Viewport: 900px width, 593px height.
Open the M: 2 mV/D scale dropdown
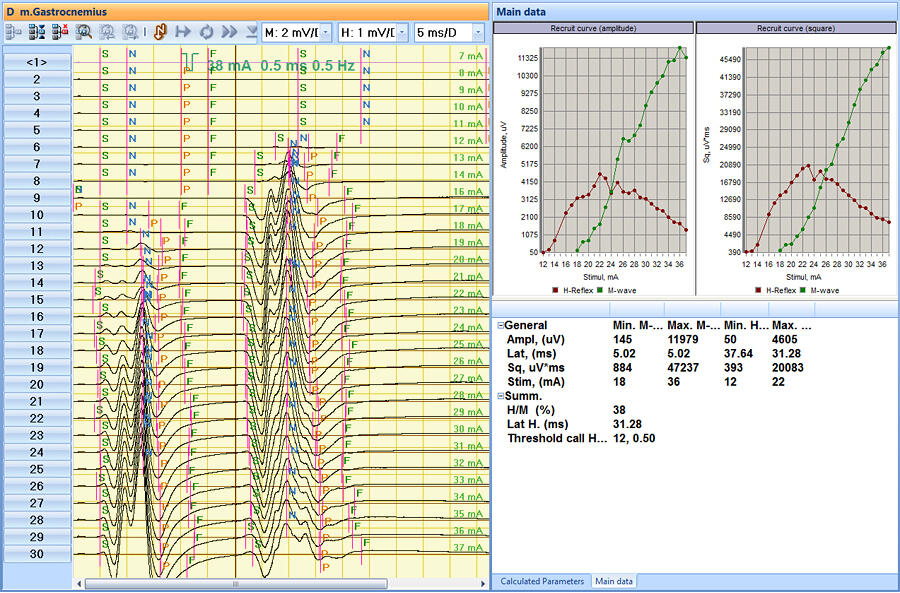coord(326,33)
